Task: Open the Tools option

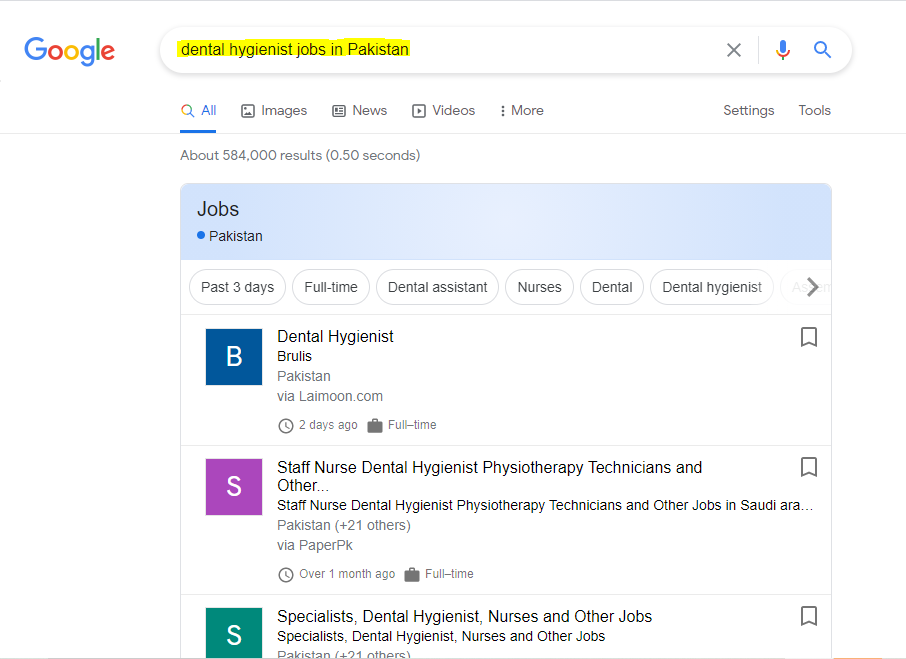Action: pyautogui.click(x=814, y=110)
